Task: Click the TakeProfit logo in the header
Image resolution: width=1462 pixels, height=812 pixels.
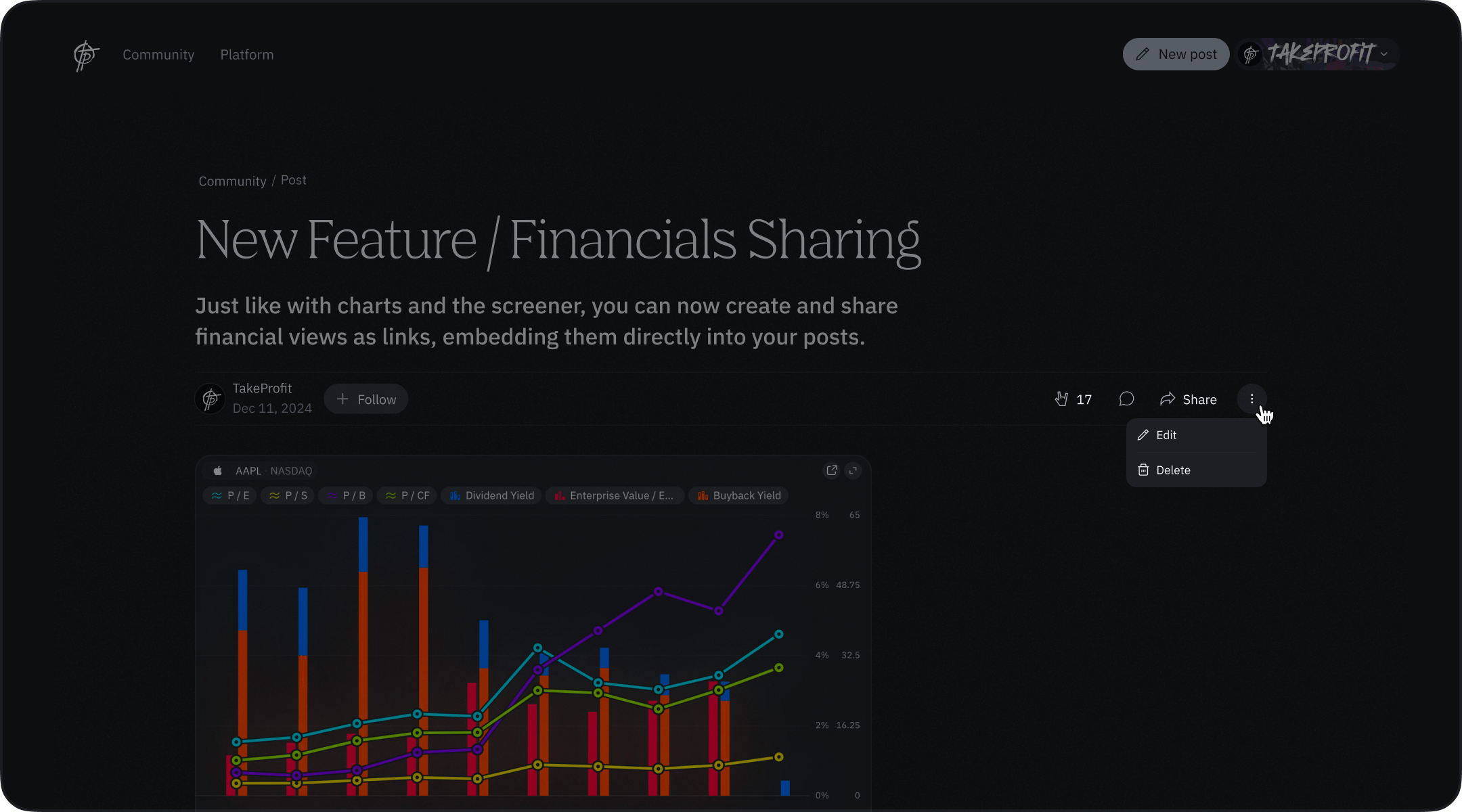Action: 87,55
